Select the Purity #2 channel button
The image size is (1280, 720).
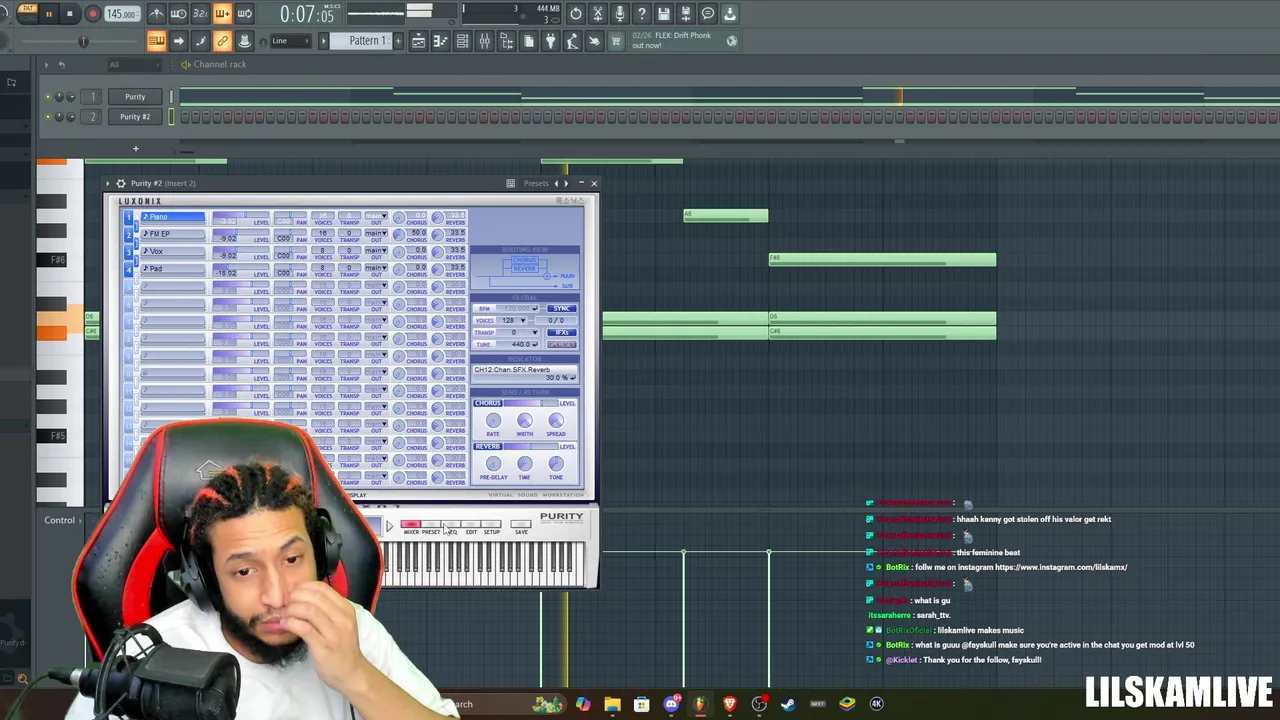135,117
